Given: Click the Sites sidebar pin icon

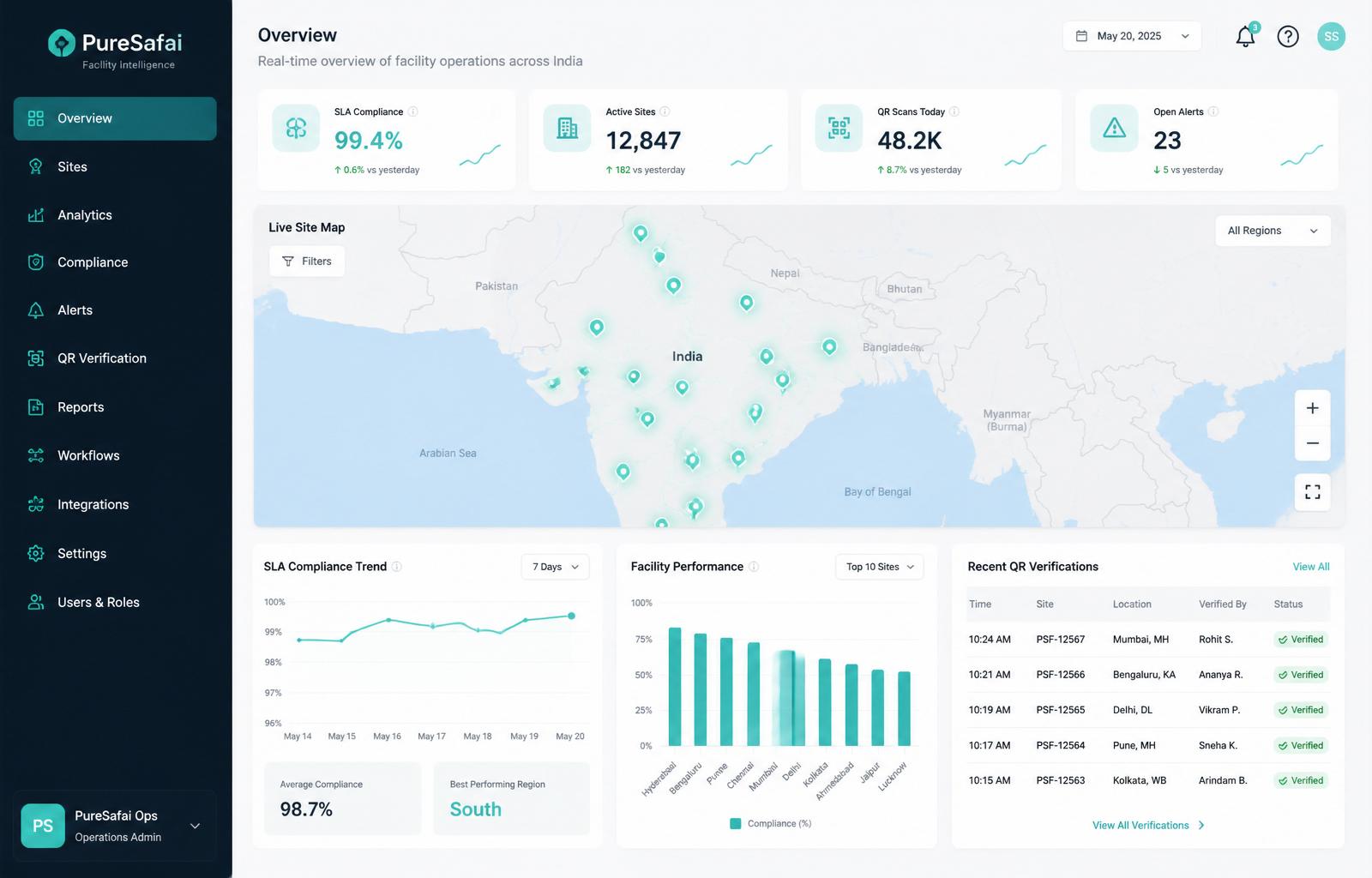Looking at the screenshot, I should tap(36, 166).
